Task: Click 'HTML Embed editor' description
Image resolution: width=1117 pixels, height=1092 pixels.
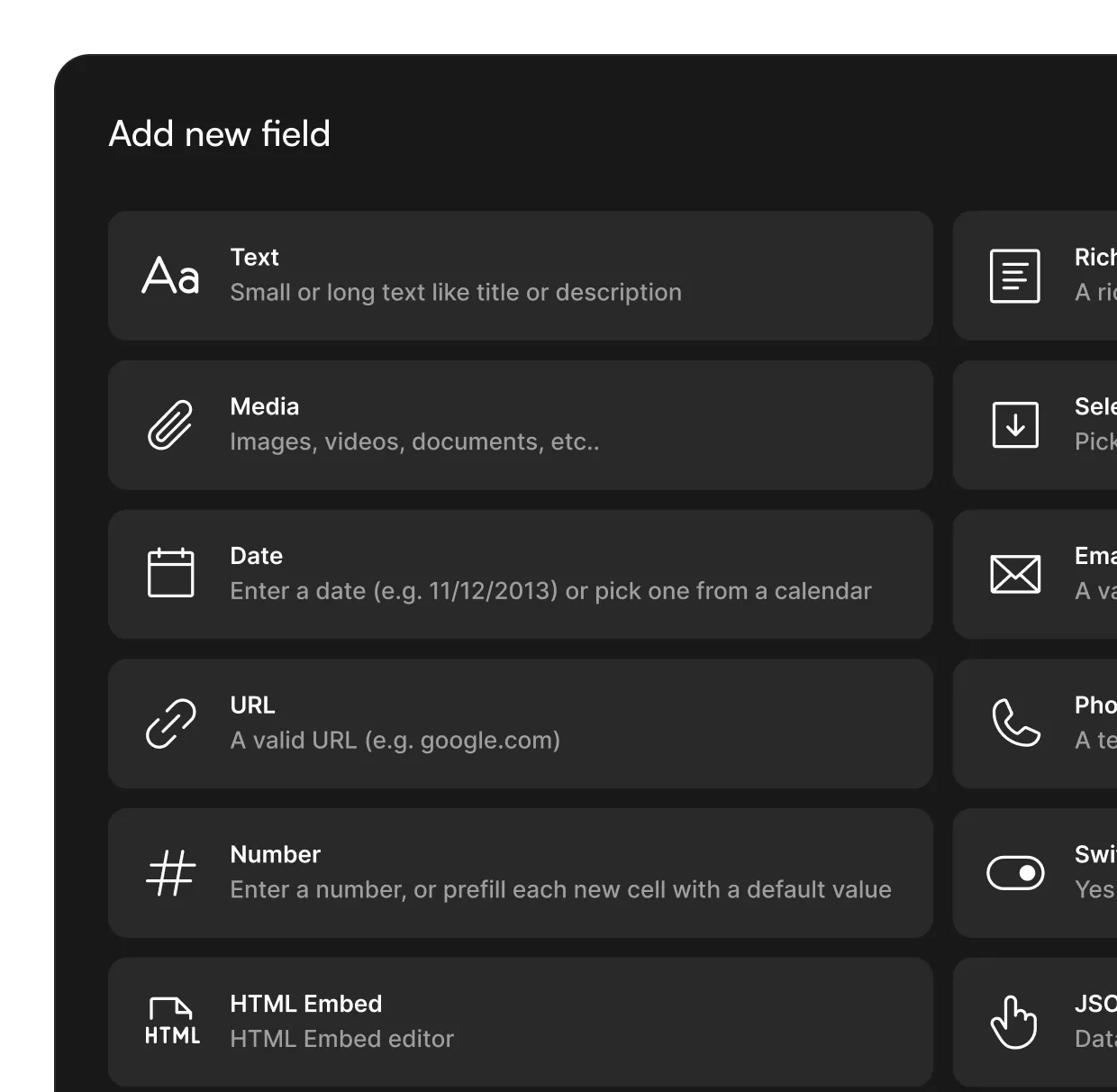Action: point(341,1039)
